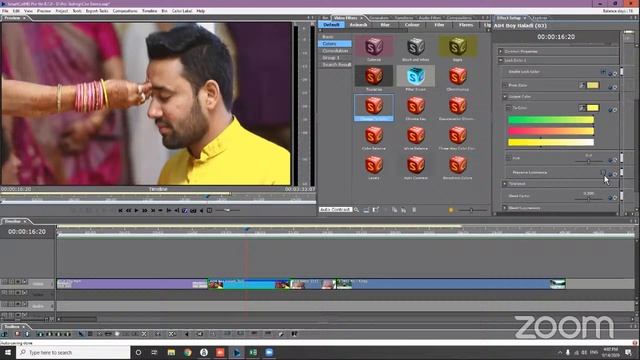Select the Basic filter category

328,37
